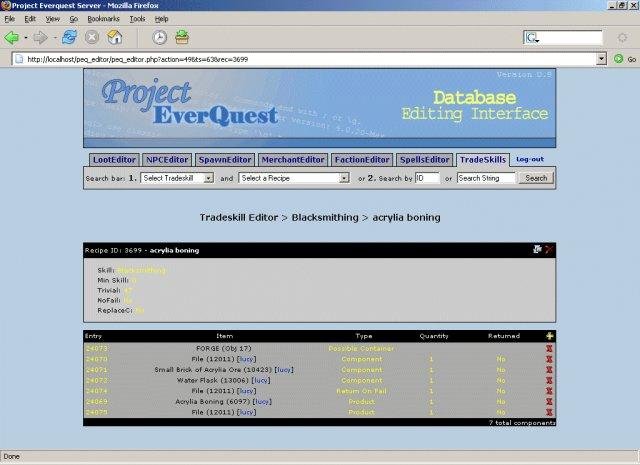Image resolution: width=640 pixels, height=465 pixels.
Task: Open lucy link in entry 24074 File row
Action: point(247,391)
